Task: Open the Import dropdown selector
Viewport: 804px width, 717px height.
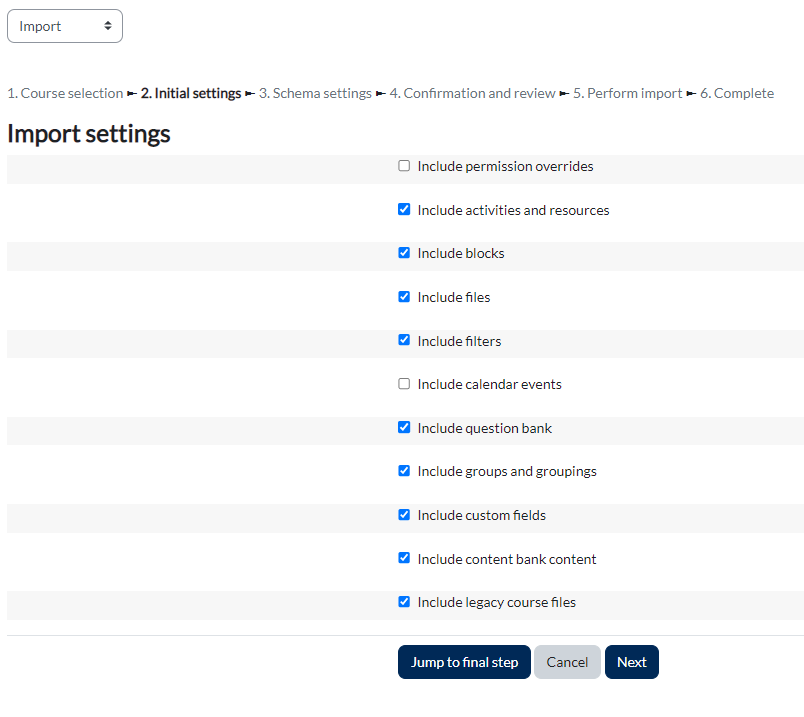Action: [x=65, y=26]
